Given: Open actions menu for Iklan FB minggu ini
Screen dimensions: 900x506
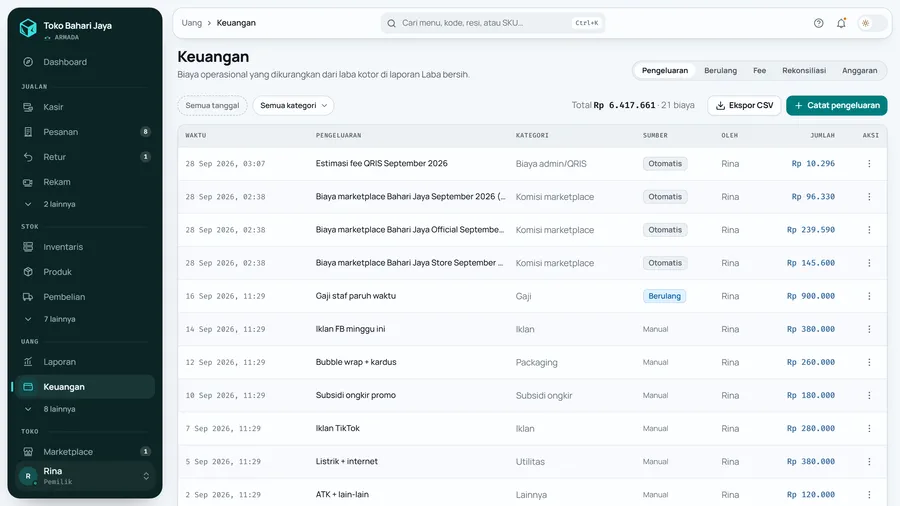Looking at the screenshot, I should tap(869, 329).
